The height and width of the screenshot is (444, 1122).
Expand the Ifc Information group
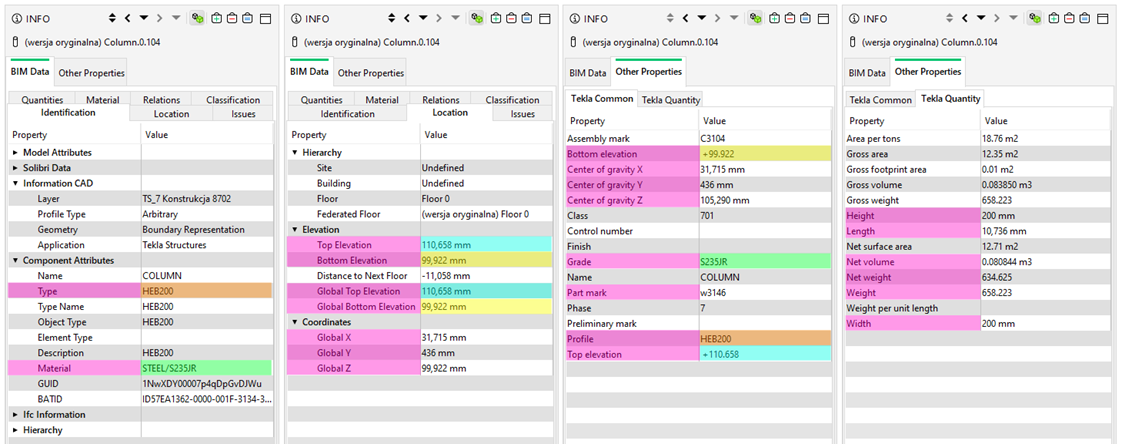[x=16, y=415]
